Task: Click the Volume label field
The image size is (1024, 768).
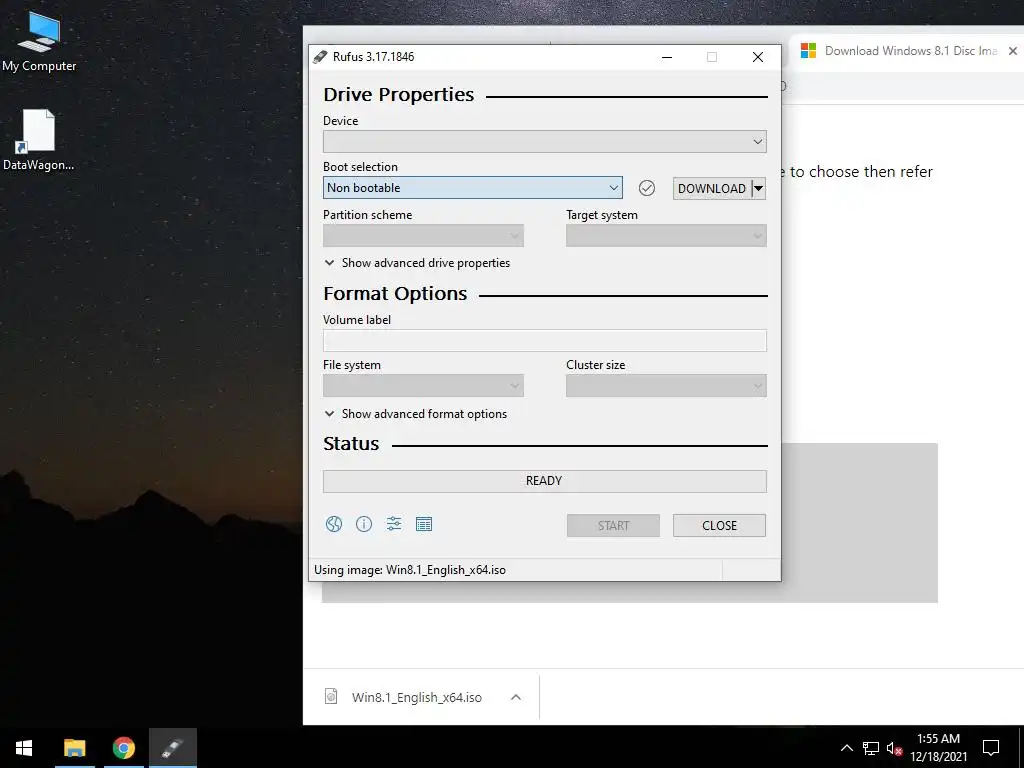Action: coord(545,340)
